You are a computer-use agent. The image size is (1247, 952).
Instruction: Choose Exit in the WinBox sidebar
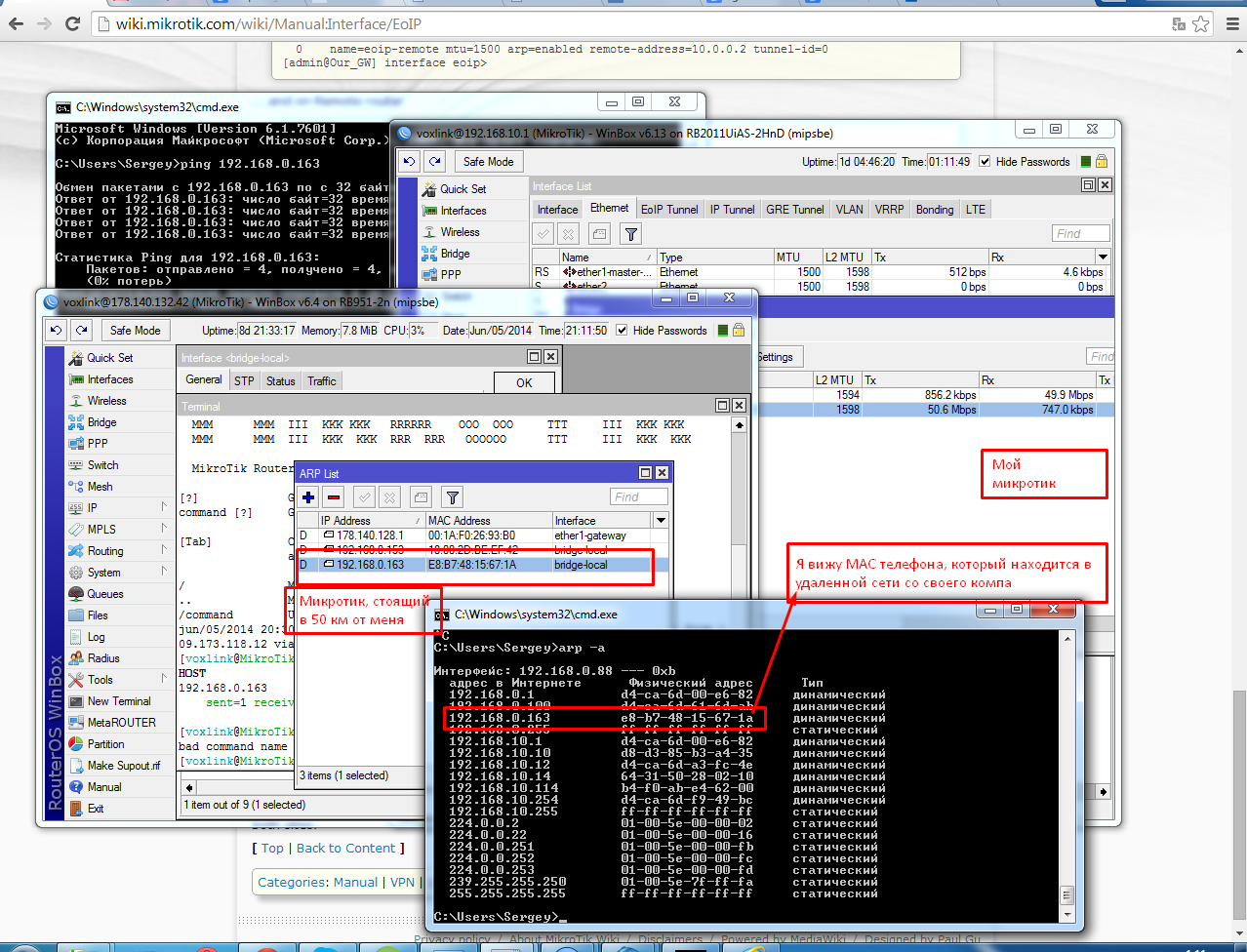(x=96, y=809)
